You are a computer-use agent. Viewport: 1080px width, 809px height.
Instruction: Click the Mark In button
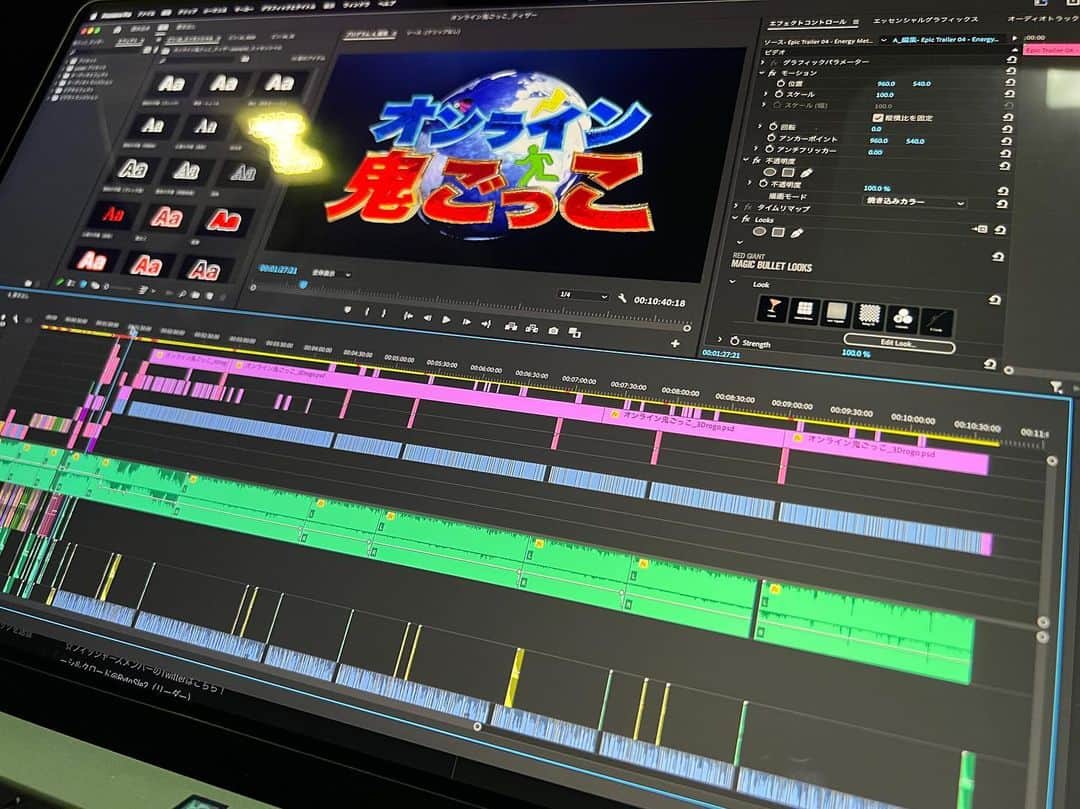point(366,313)
